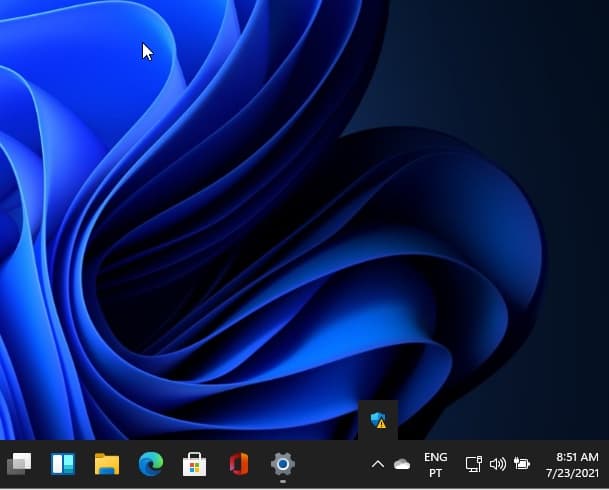Open Task View from the taskbar
Screen dimensions: 609x490
pyautogui.click(x=19, y=464)
